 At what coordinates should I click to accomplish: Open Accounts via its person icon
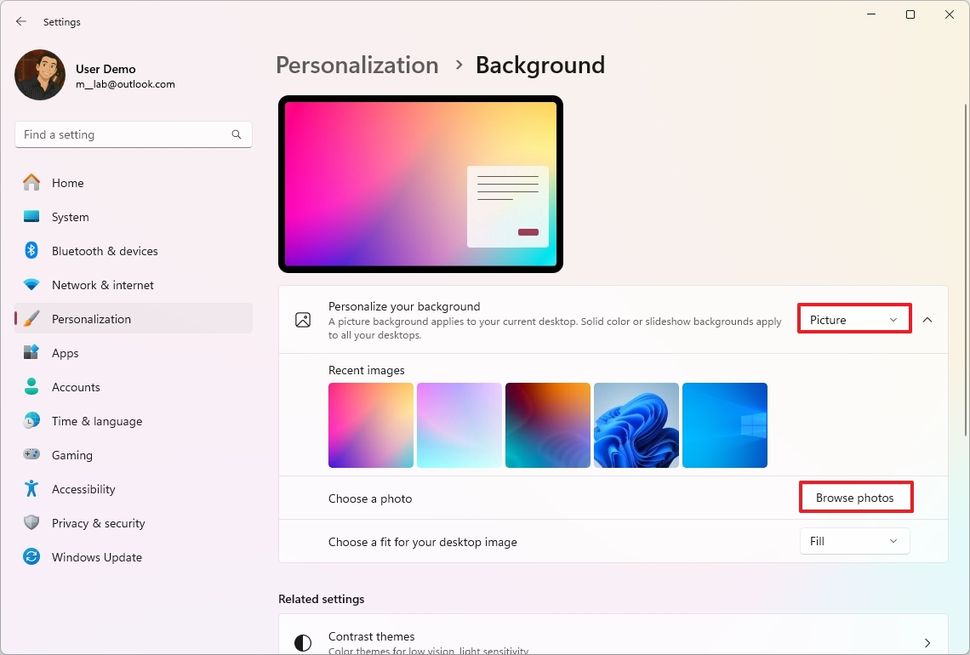[32, 387]
